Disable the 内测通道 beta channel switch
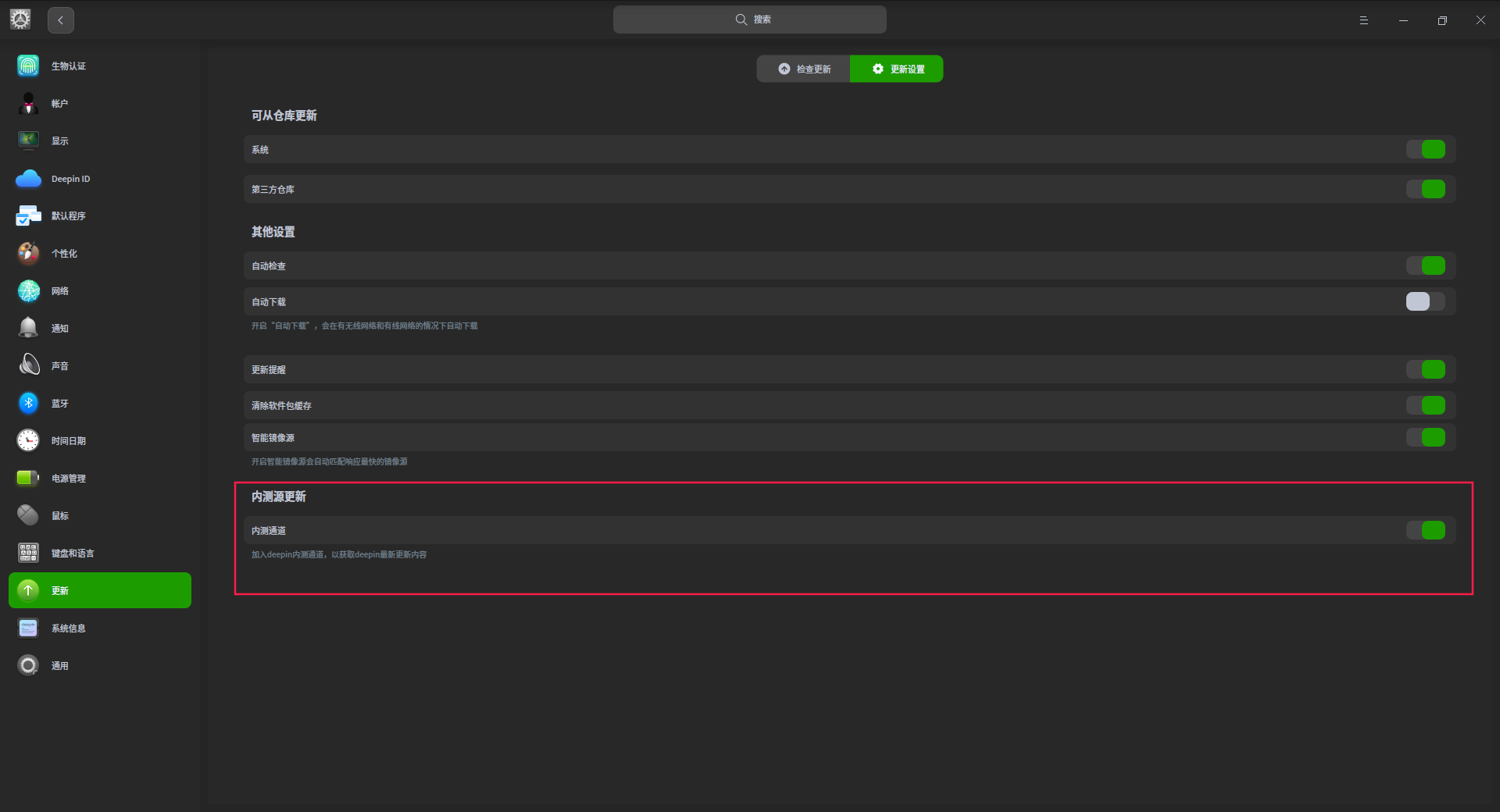This screenshot has height=812, width=1500. (1426, 530)
